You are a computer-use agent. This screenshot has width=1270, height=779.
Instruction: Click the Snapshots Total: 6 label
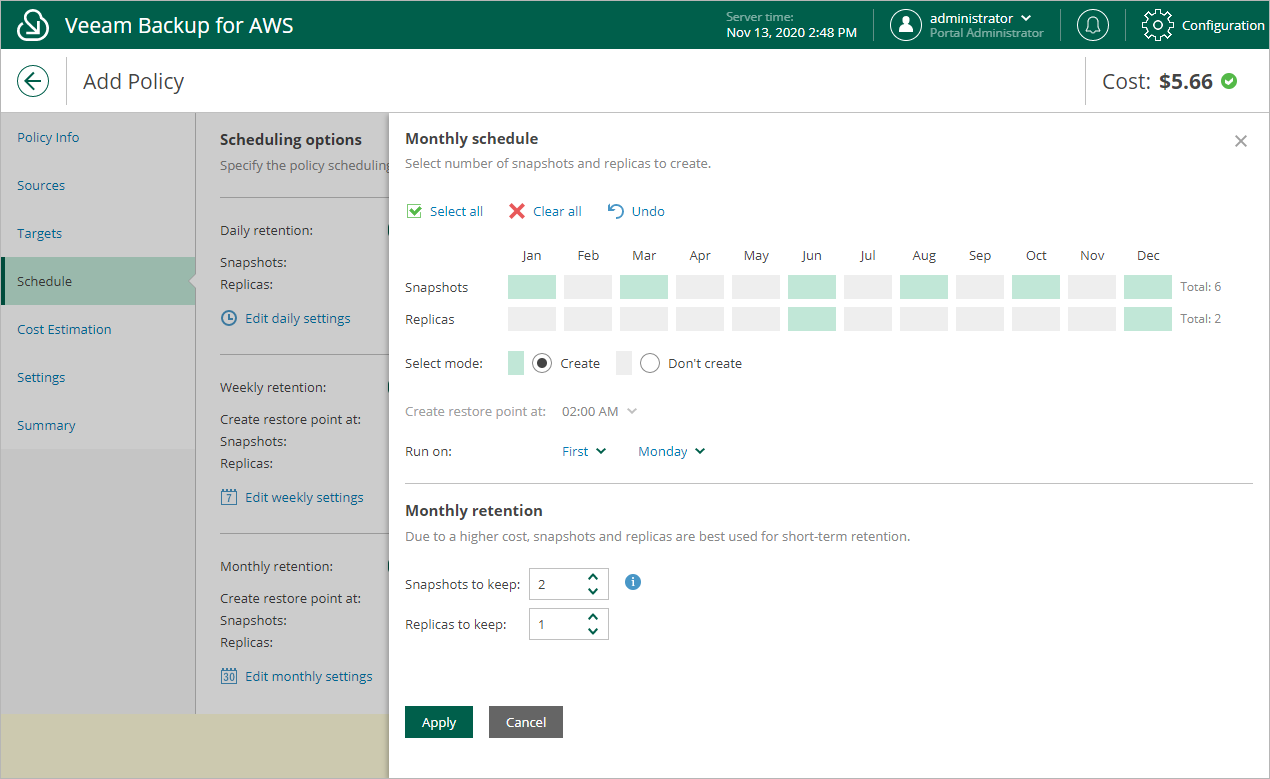(1200, 287)
